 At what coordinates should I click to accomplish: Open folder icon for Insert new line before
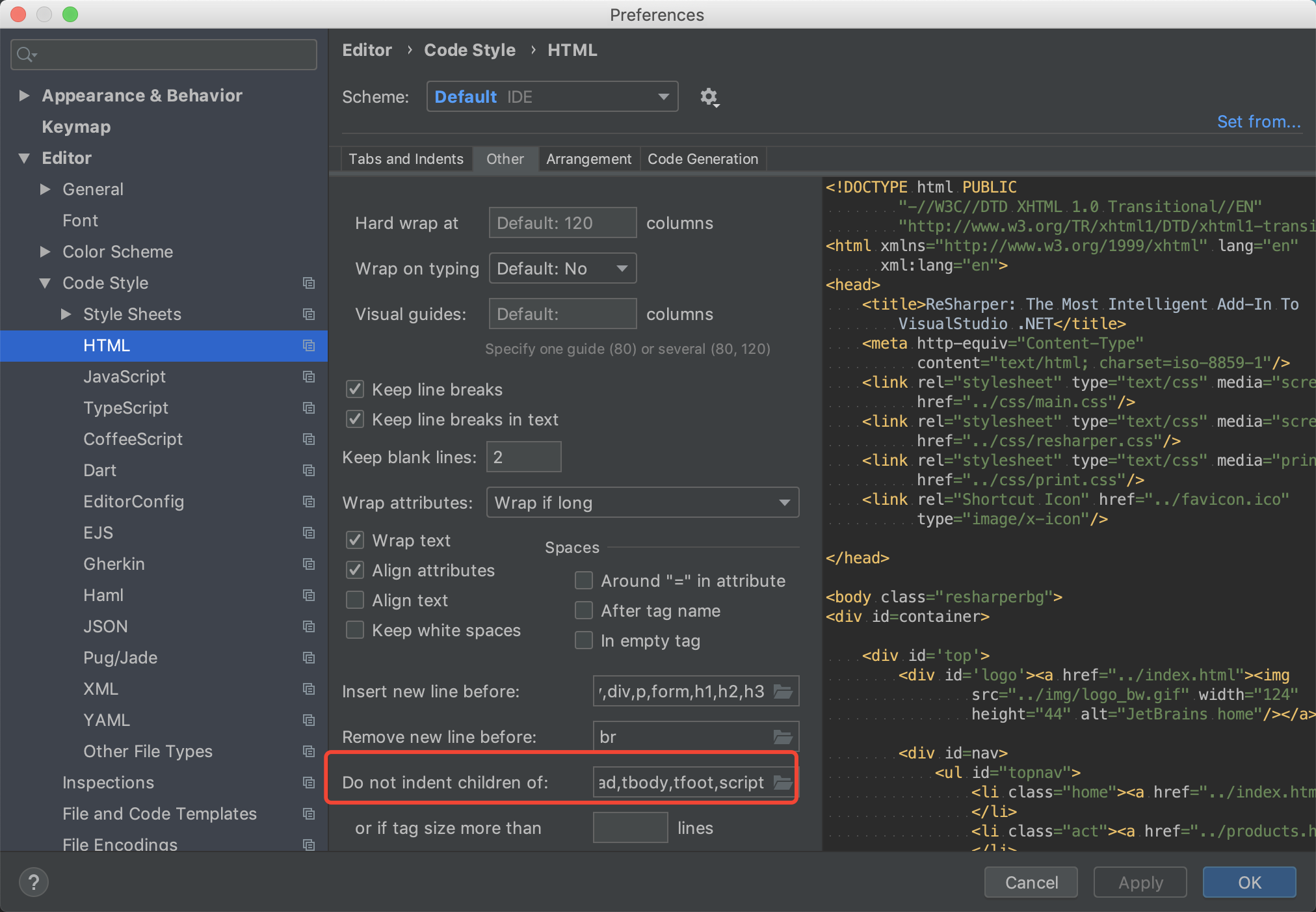tap(783, 691)
